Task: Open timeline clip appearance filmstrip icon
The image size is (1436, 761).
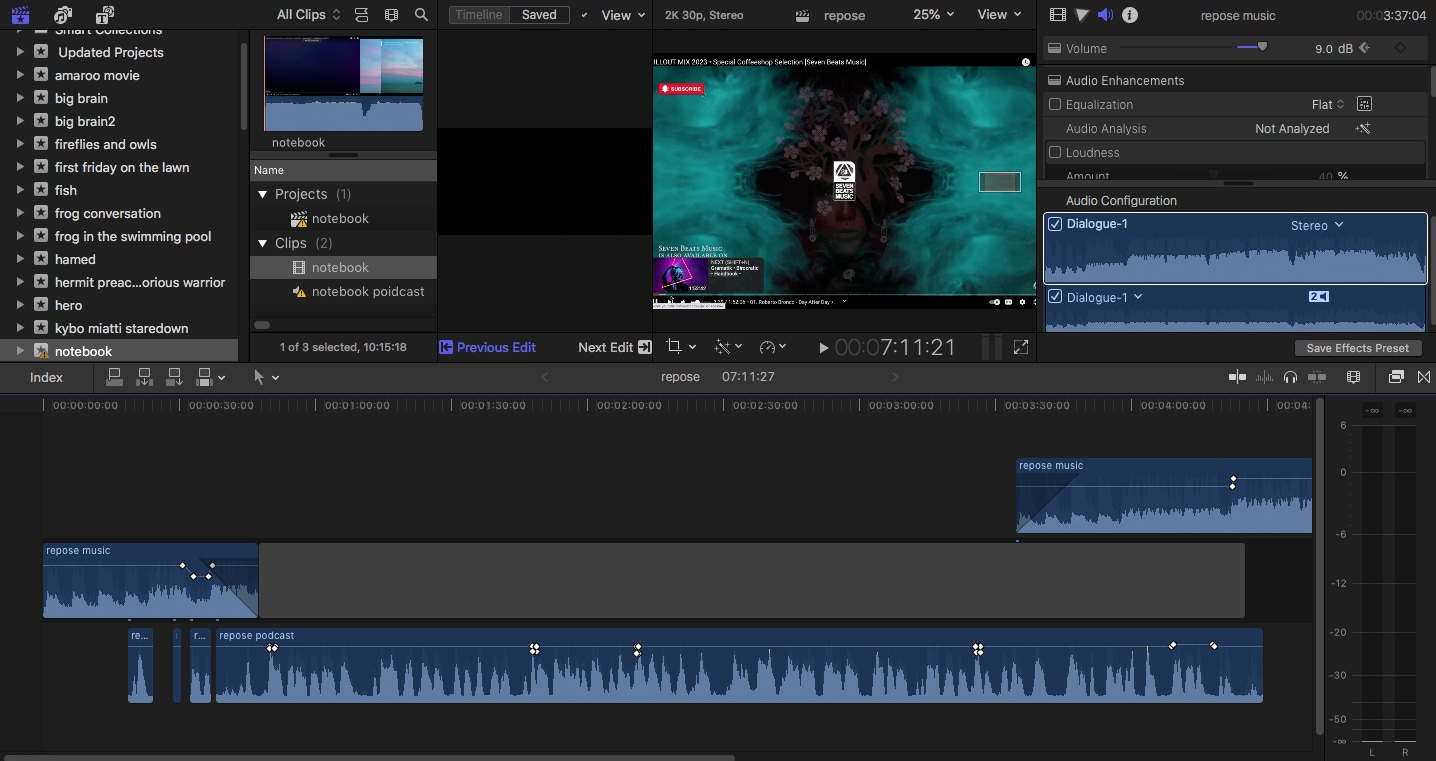Action: tap(1353, 377)
